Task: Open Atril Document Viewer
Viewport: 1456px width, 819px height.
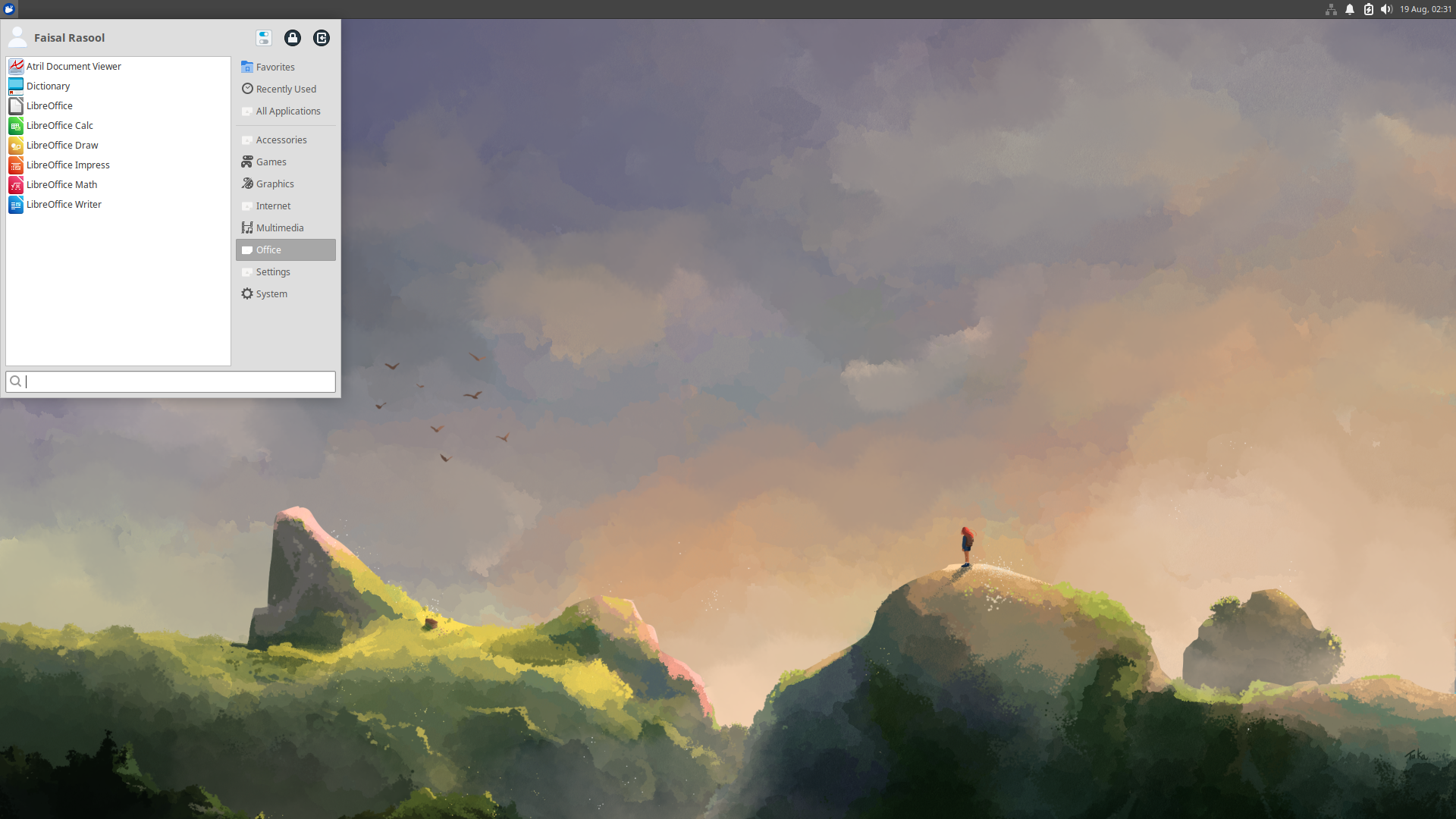Action: pos(74,65)
